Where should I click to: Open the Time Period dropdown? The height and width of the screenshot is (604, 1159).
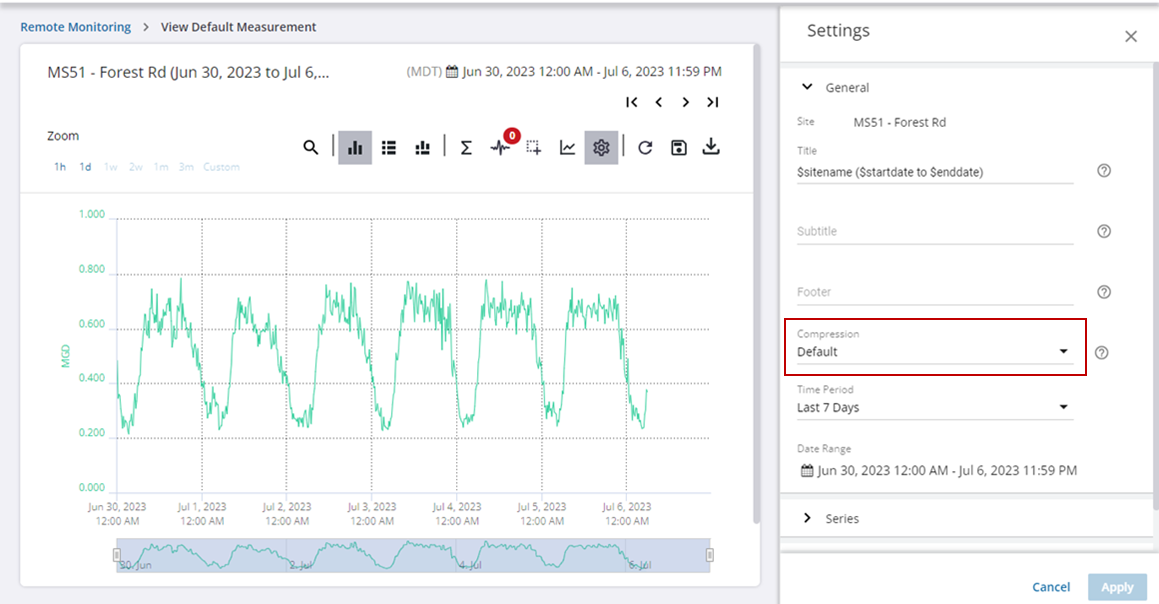pyautogui.click(x=933, y=407)
